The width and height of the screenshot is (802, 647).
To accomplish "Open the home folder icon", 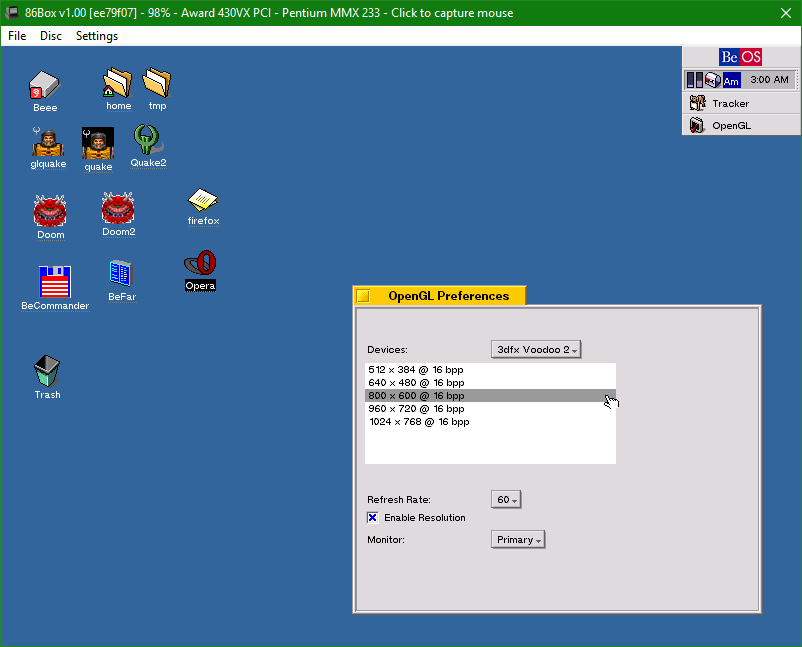I will pyautogui.click(x=118, y=84).
